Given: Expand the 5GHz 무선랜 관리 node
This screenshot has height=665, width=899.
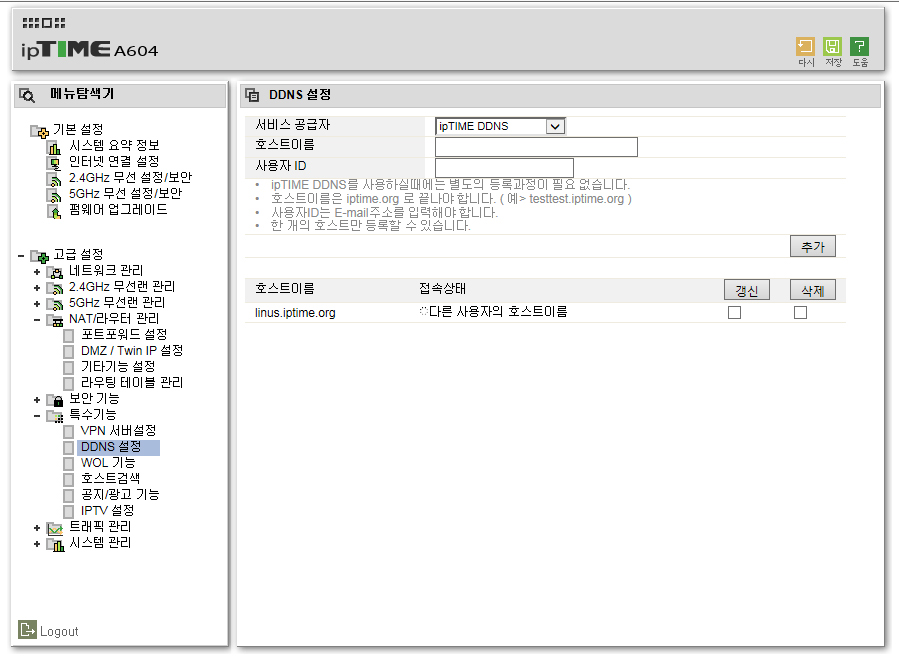Looking at the screenshot, I should tap(37, 304).
